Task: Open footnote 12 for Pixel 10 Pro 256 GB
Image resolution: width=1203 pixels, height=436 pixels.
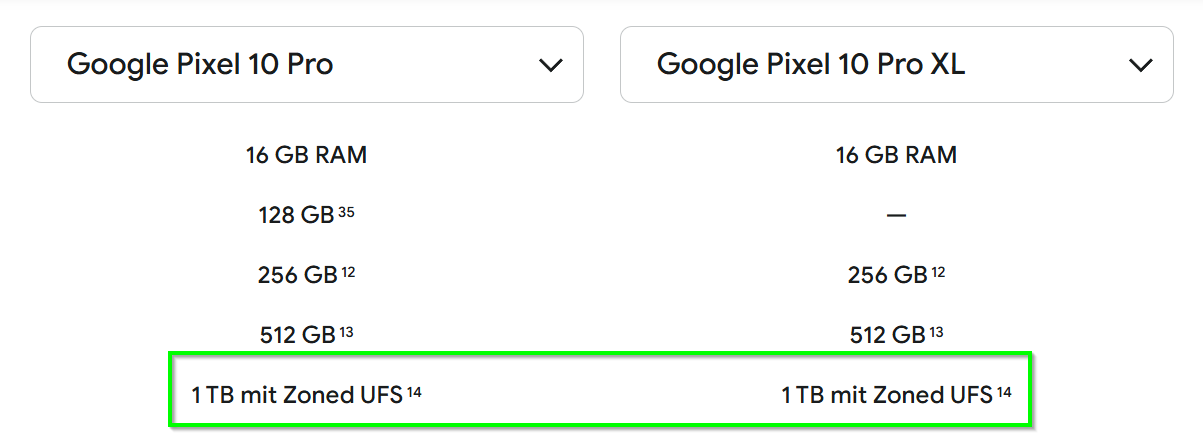Action: point(348,271)
